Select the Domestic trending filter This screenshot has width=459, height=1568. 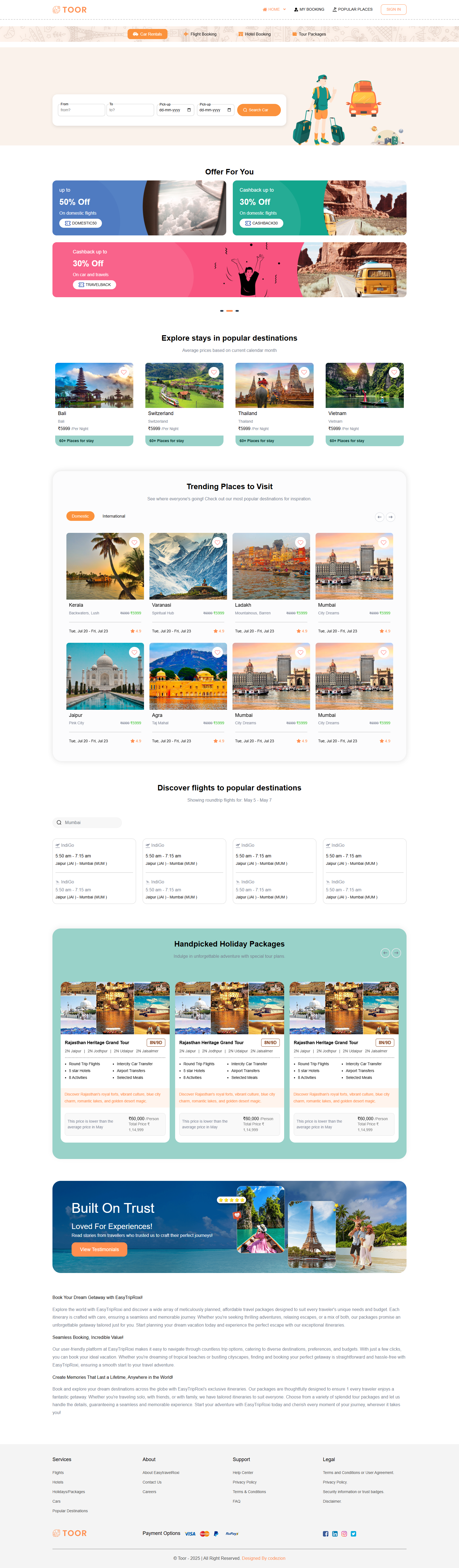[x=80, y=516]
